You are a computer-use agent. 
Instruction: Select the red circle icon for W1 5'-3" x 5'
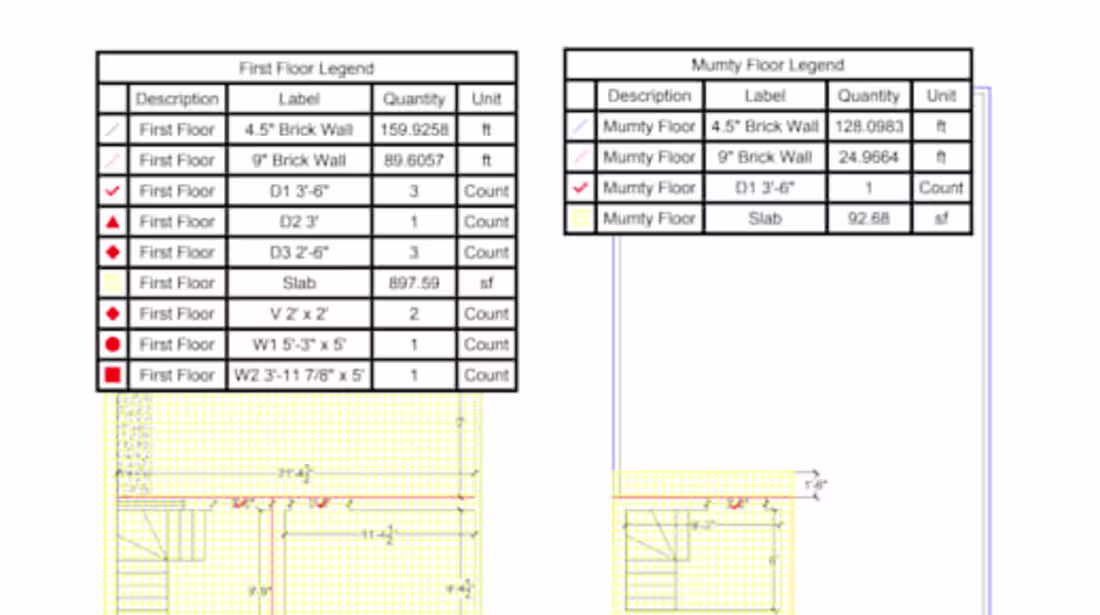(x=113, y=344)
